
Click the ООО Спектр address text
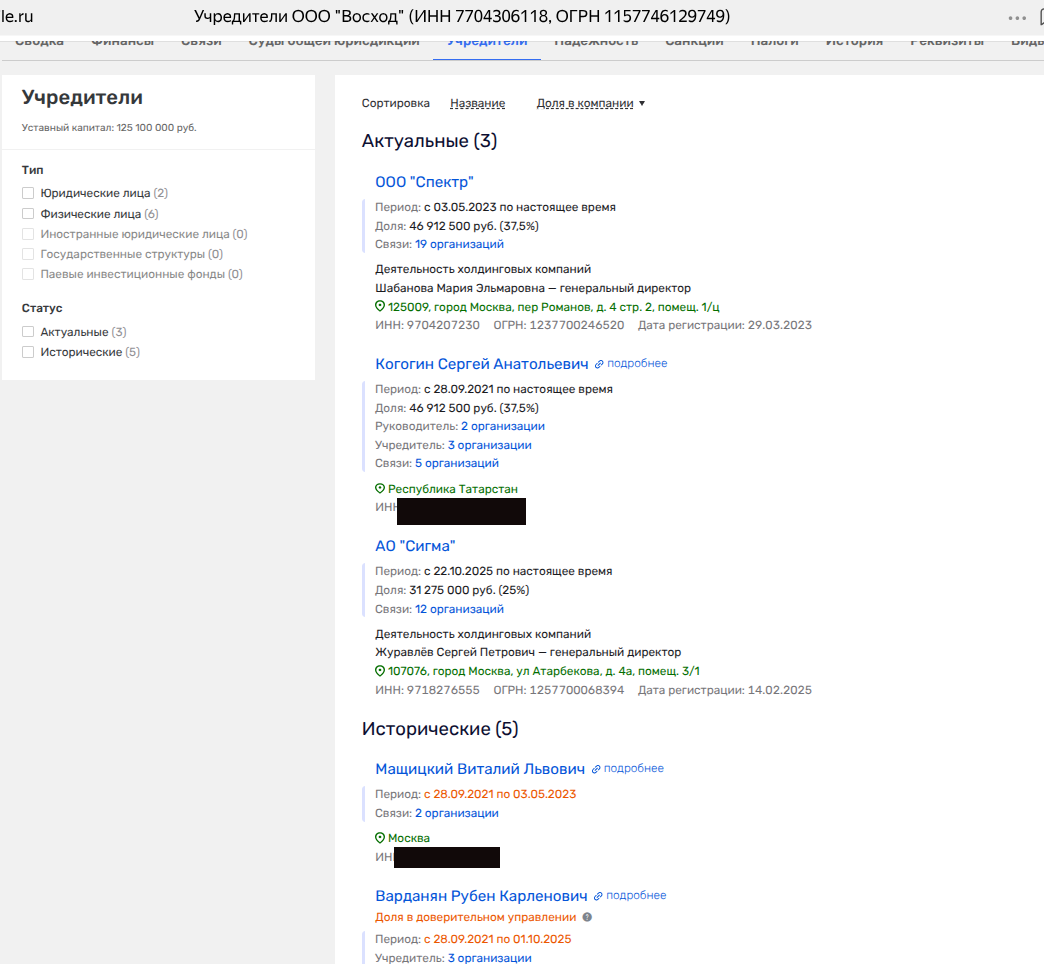tap(553, 307)
